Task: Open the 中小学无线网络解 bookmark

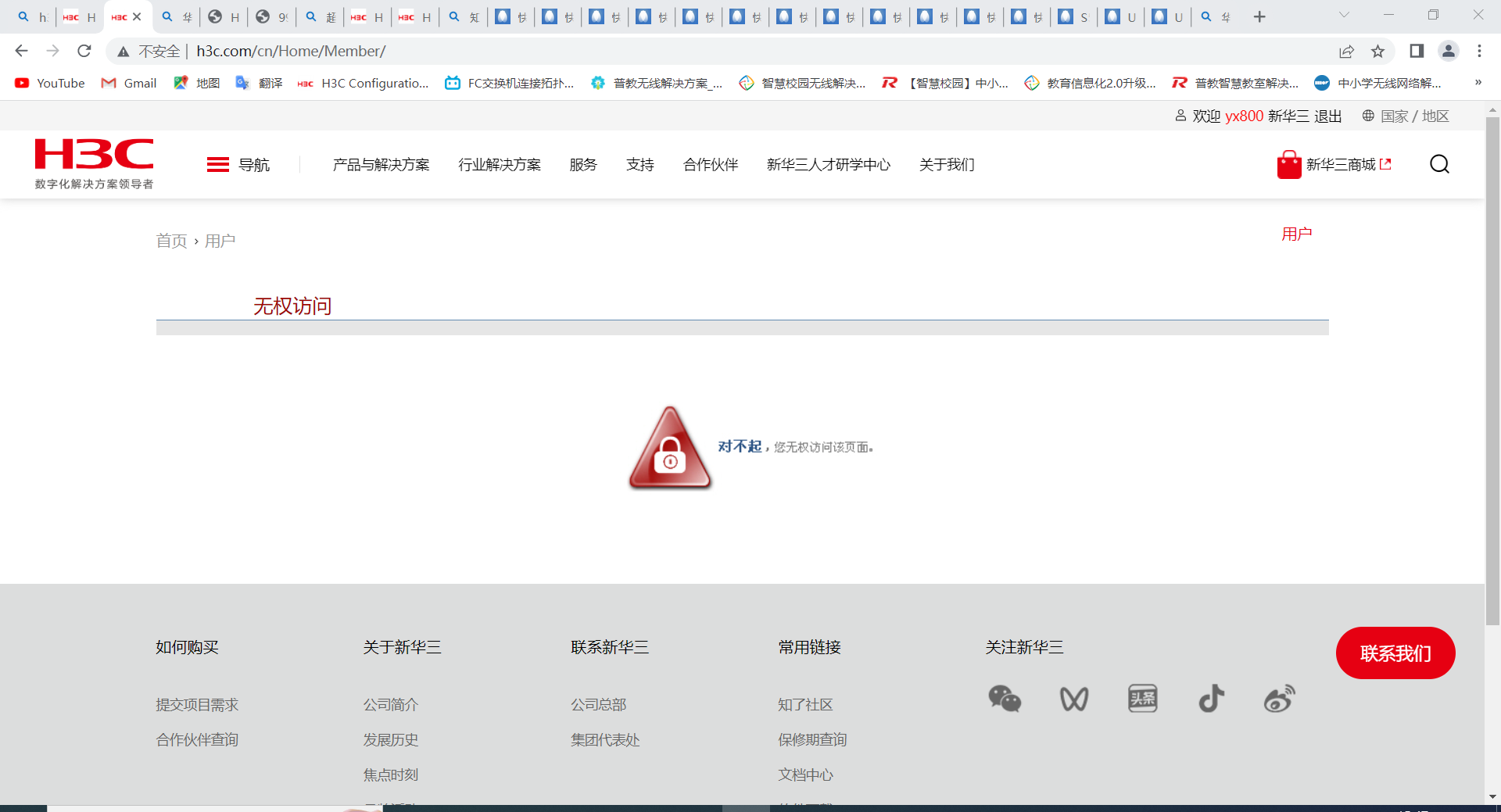Action: [1378, 83]
